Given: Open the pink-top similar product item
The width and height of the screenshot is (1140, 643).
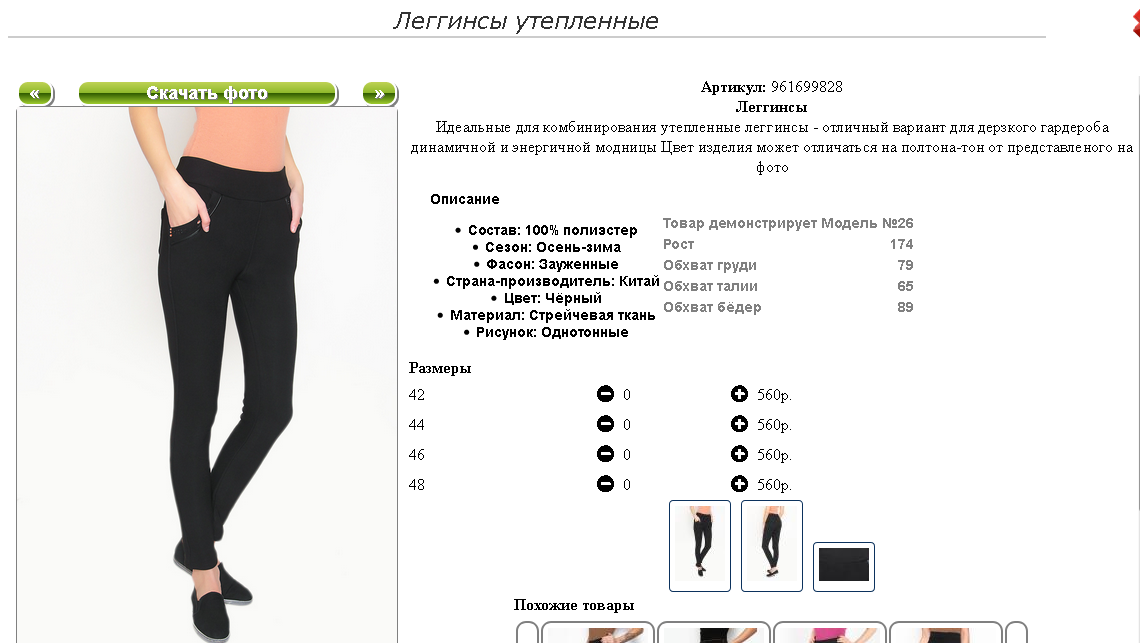Looking at the screenshot, I should pos(830,633).
